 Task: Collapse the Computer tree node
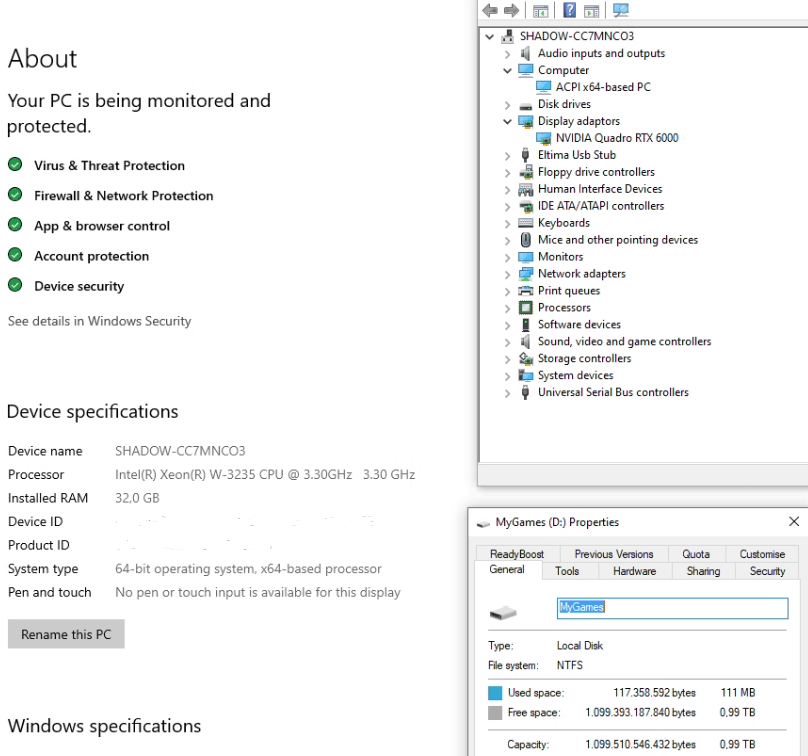point(508,71)
